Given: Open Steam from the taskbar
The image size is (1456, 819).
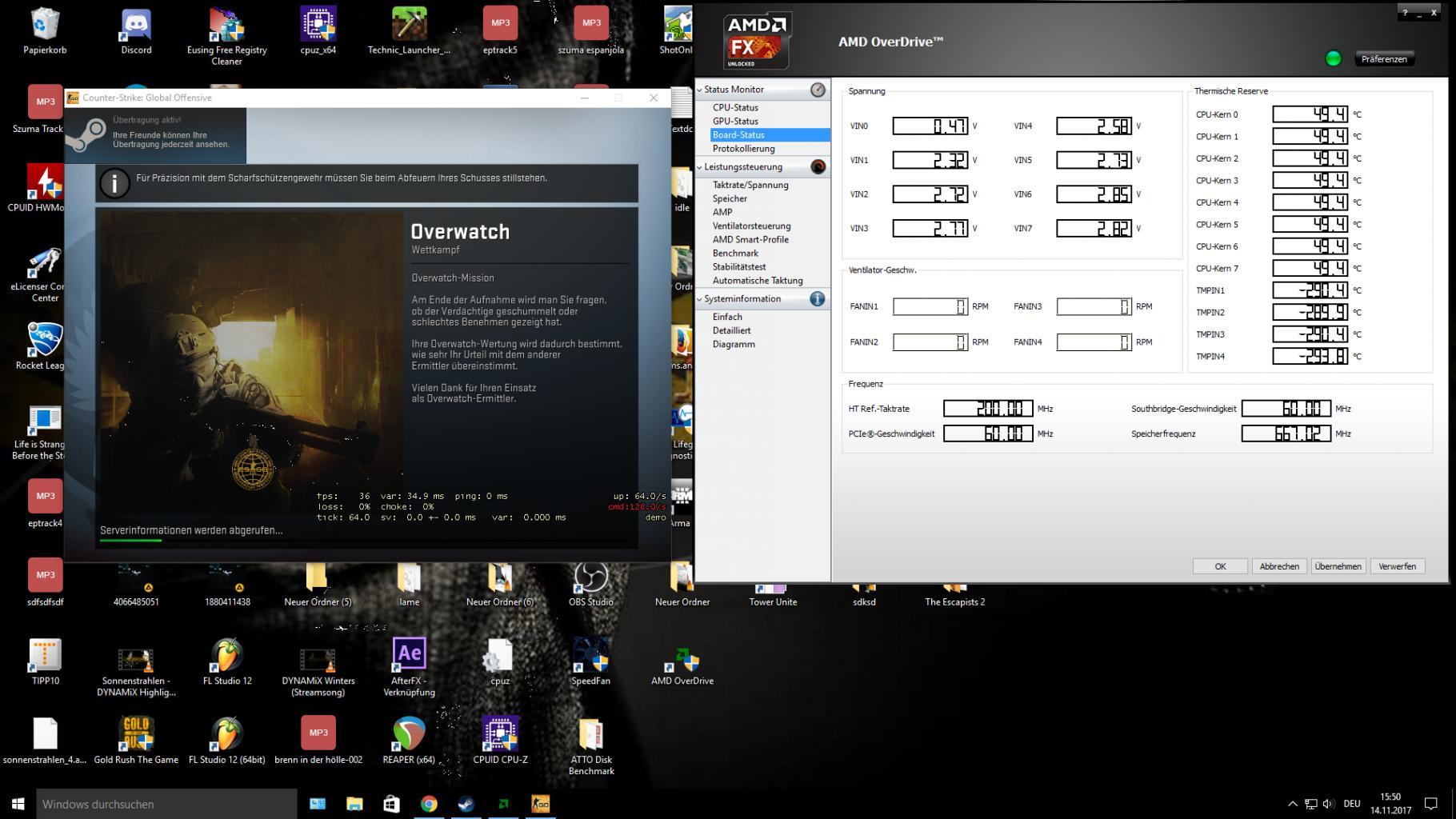Looking at the screenshot, I should [x=466, y=804].
